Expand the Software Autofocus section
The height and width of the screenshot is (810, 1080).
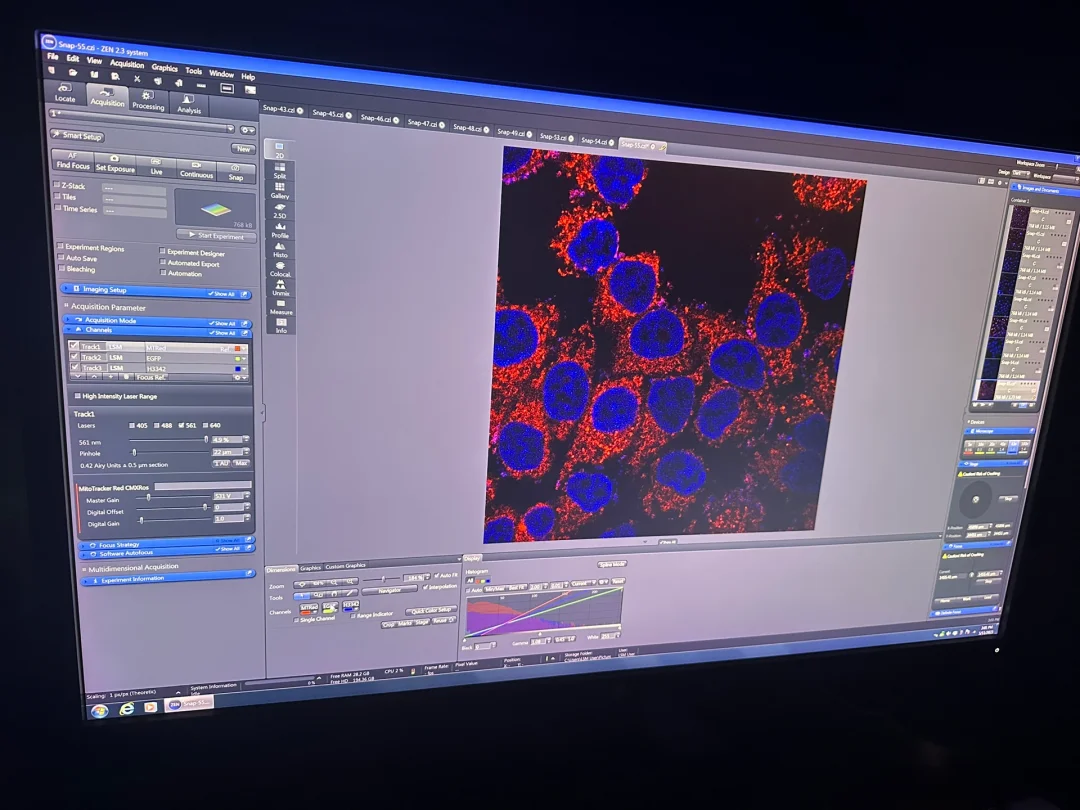pos(85,553)
